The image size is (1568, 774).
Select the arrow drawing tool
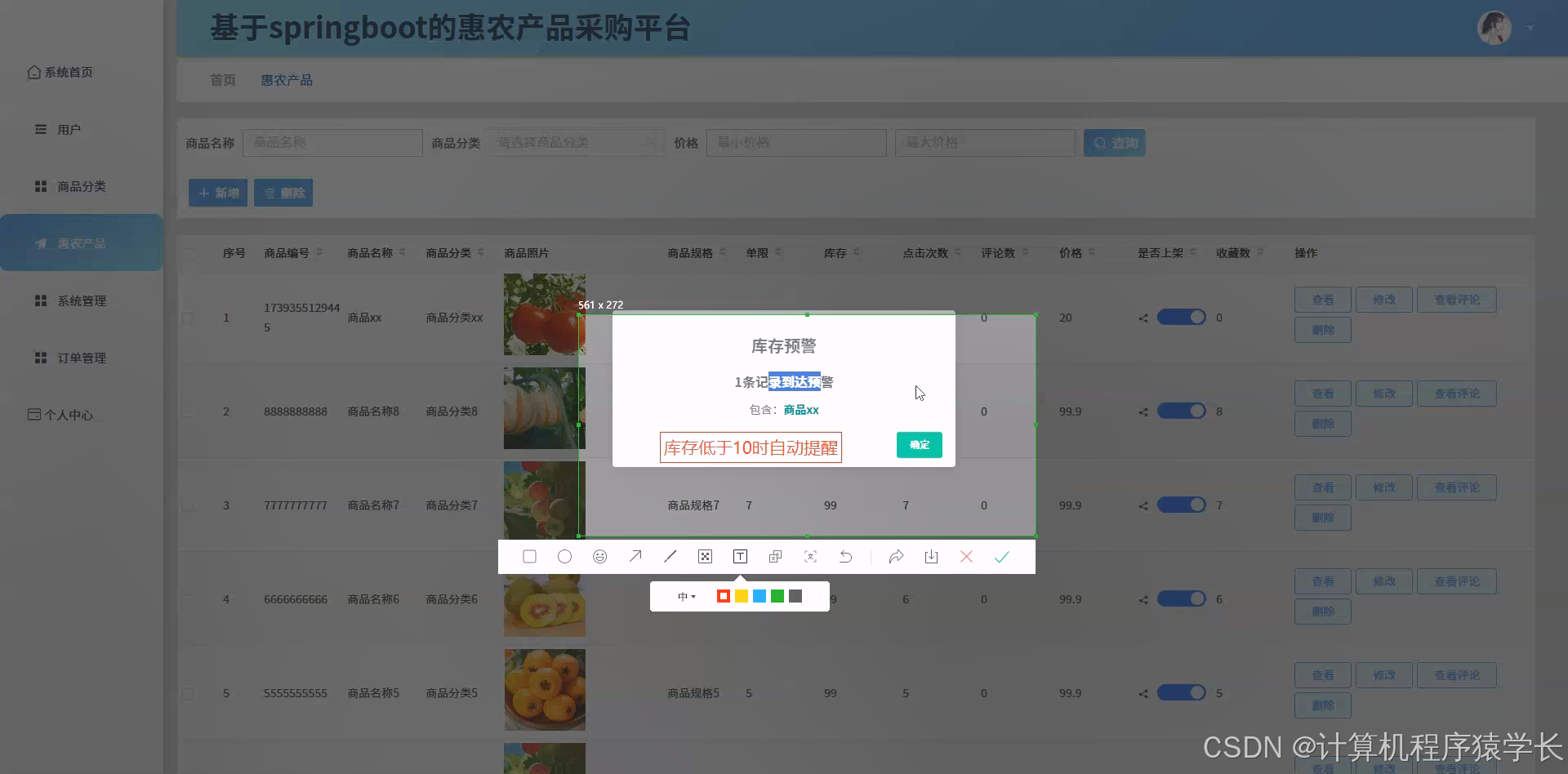635,556
